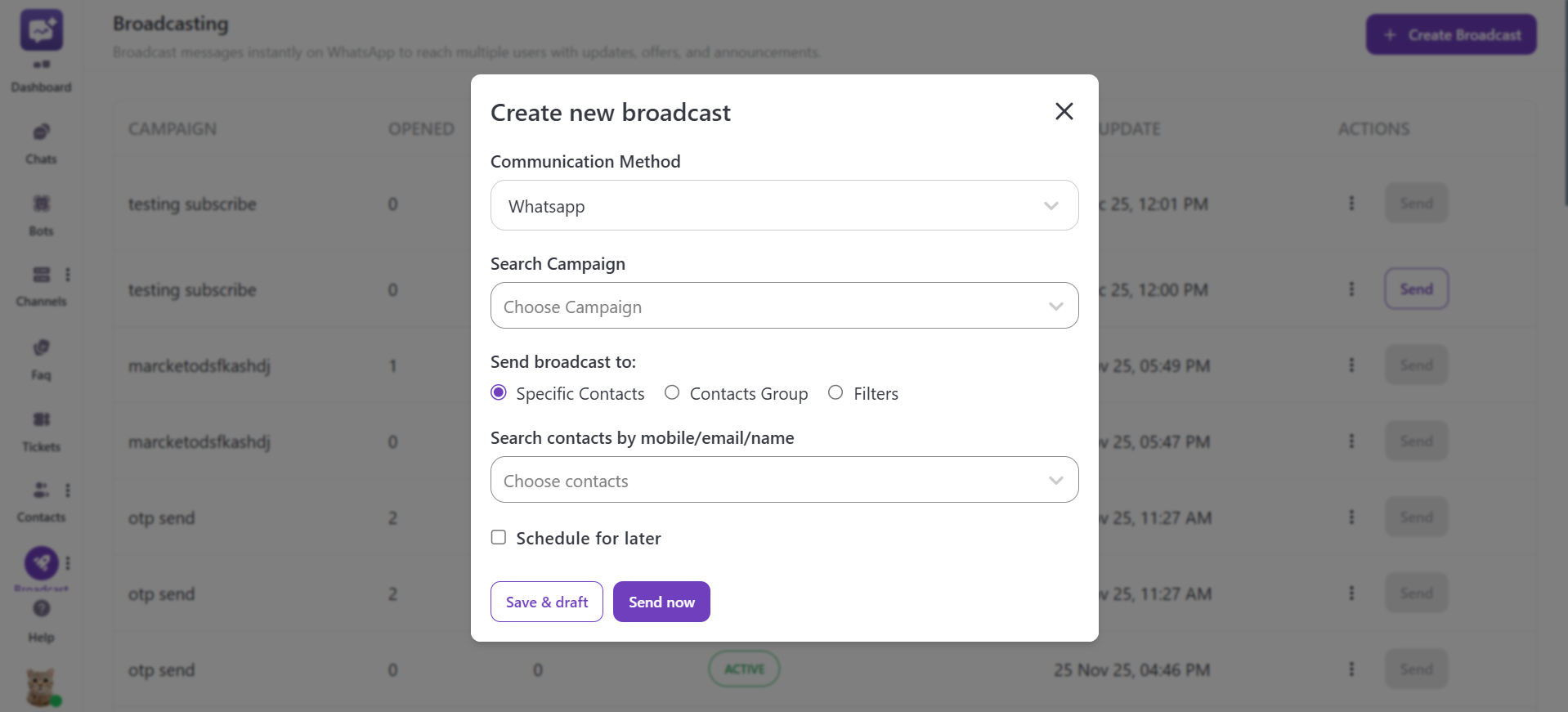1568x712 pixels.
Task: Open the kebab menu next to Channels
Action: coord(69,274)
